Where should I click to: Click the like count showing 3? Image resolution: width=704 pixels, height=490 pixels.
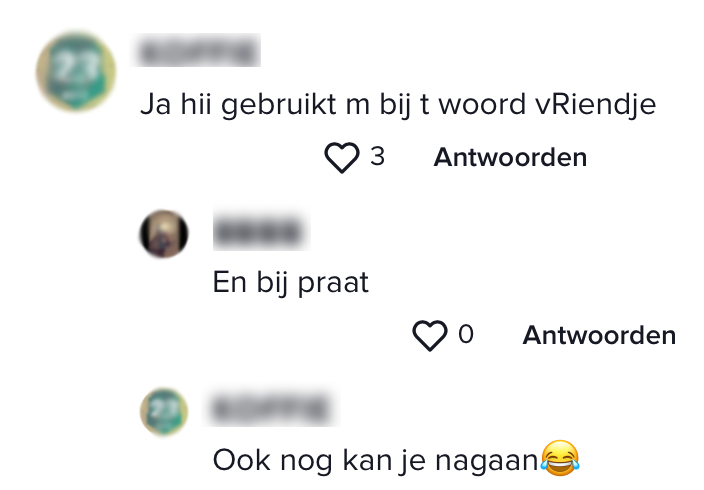[x=377, y=156]
